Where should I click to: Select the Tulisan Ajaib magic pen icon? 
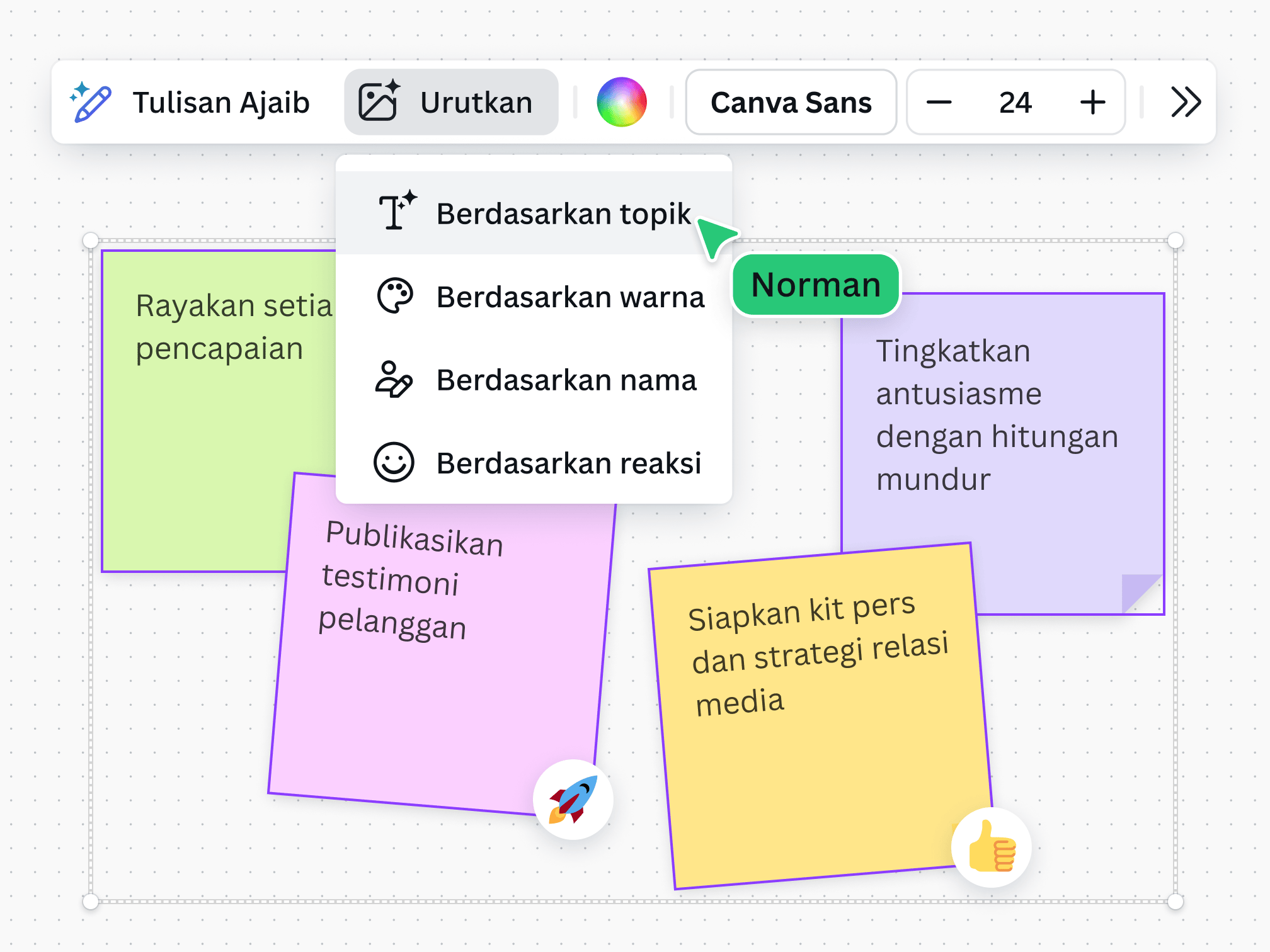click(x=92, y=101)
